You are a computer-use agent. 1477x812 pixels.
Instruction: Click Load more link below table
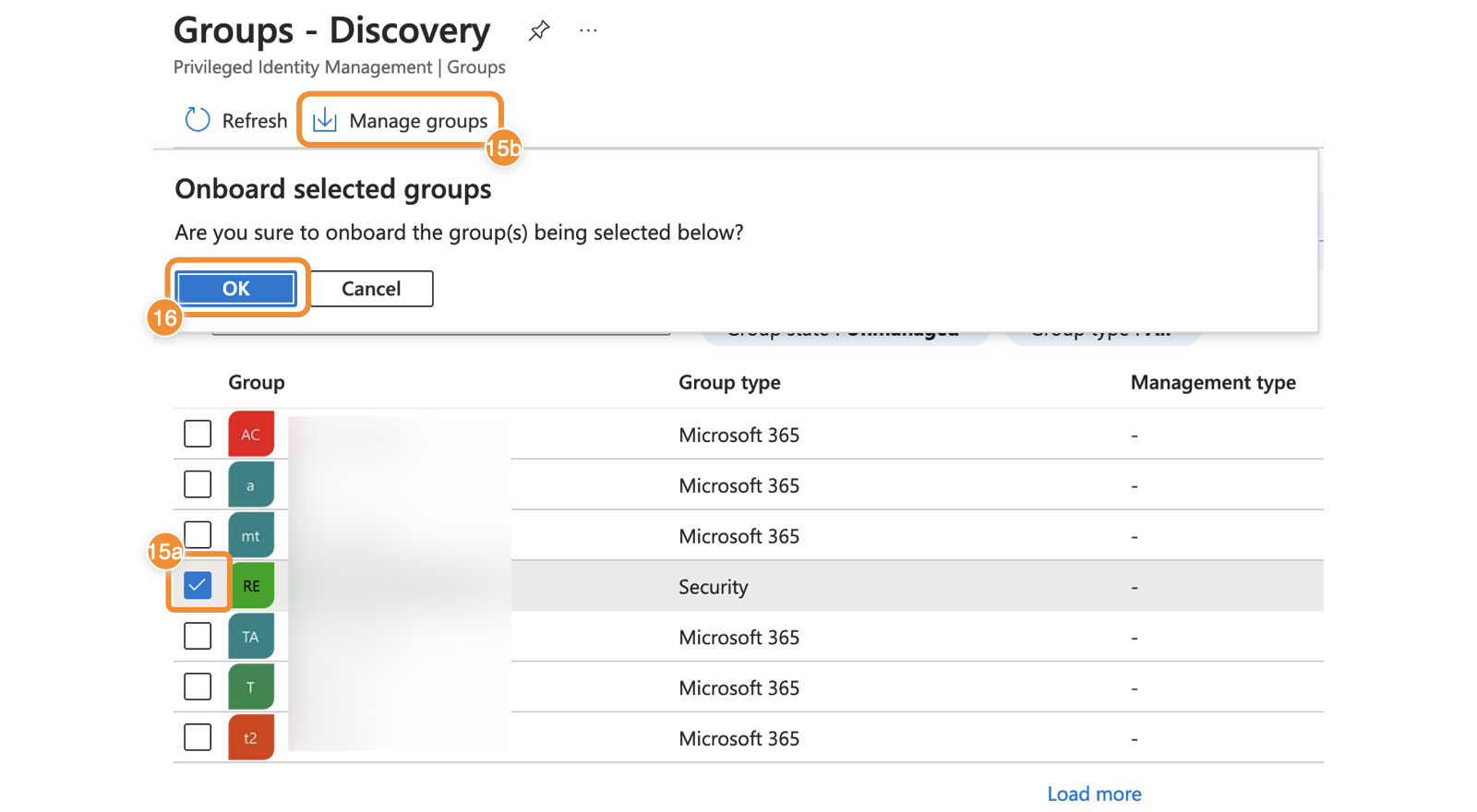pos(1094,794)
